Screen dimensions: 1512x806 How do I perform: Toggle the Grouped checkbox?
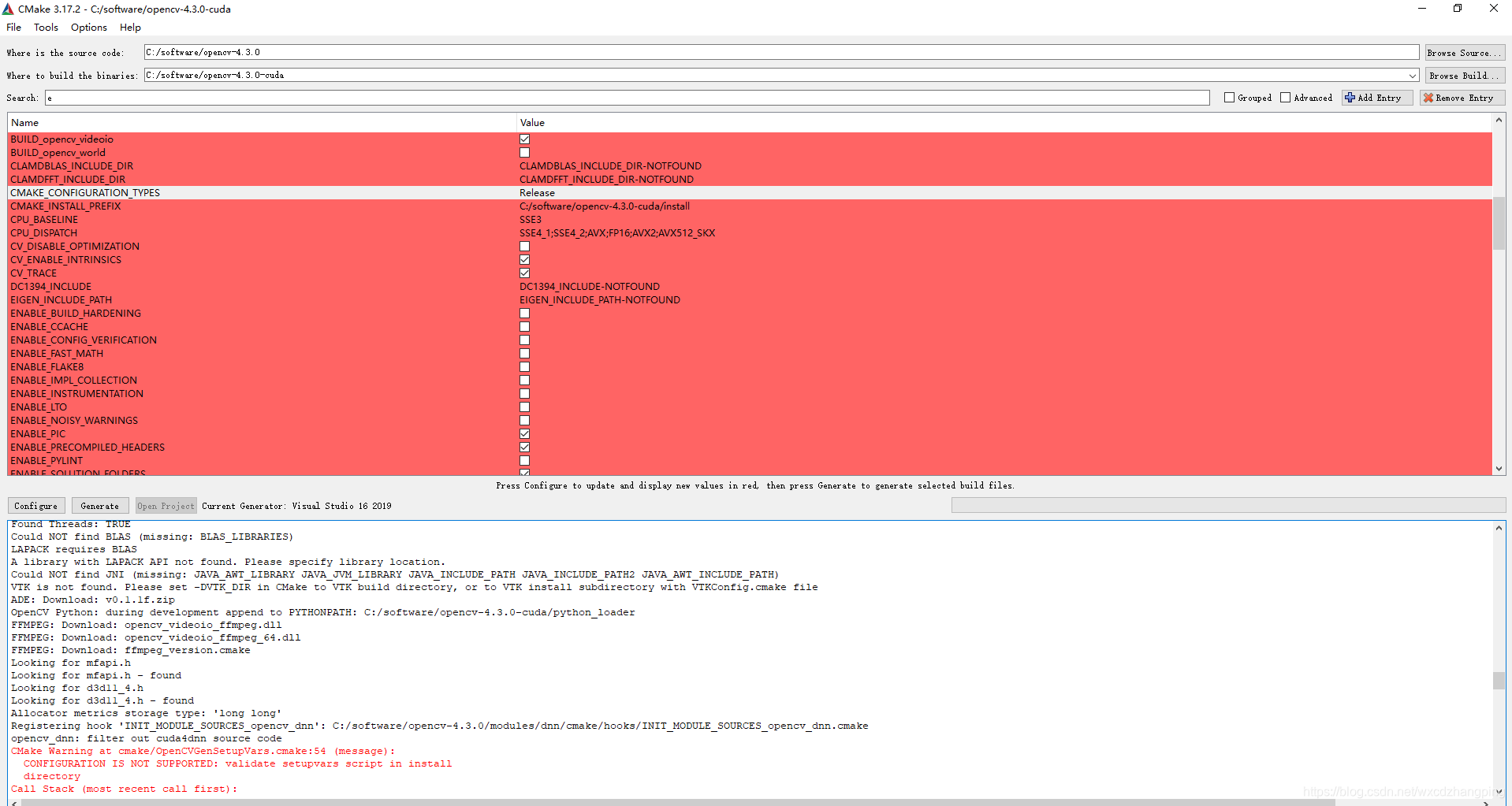click(1229, 98)
